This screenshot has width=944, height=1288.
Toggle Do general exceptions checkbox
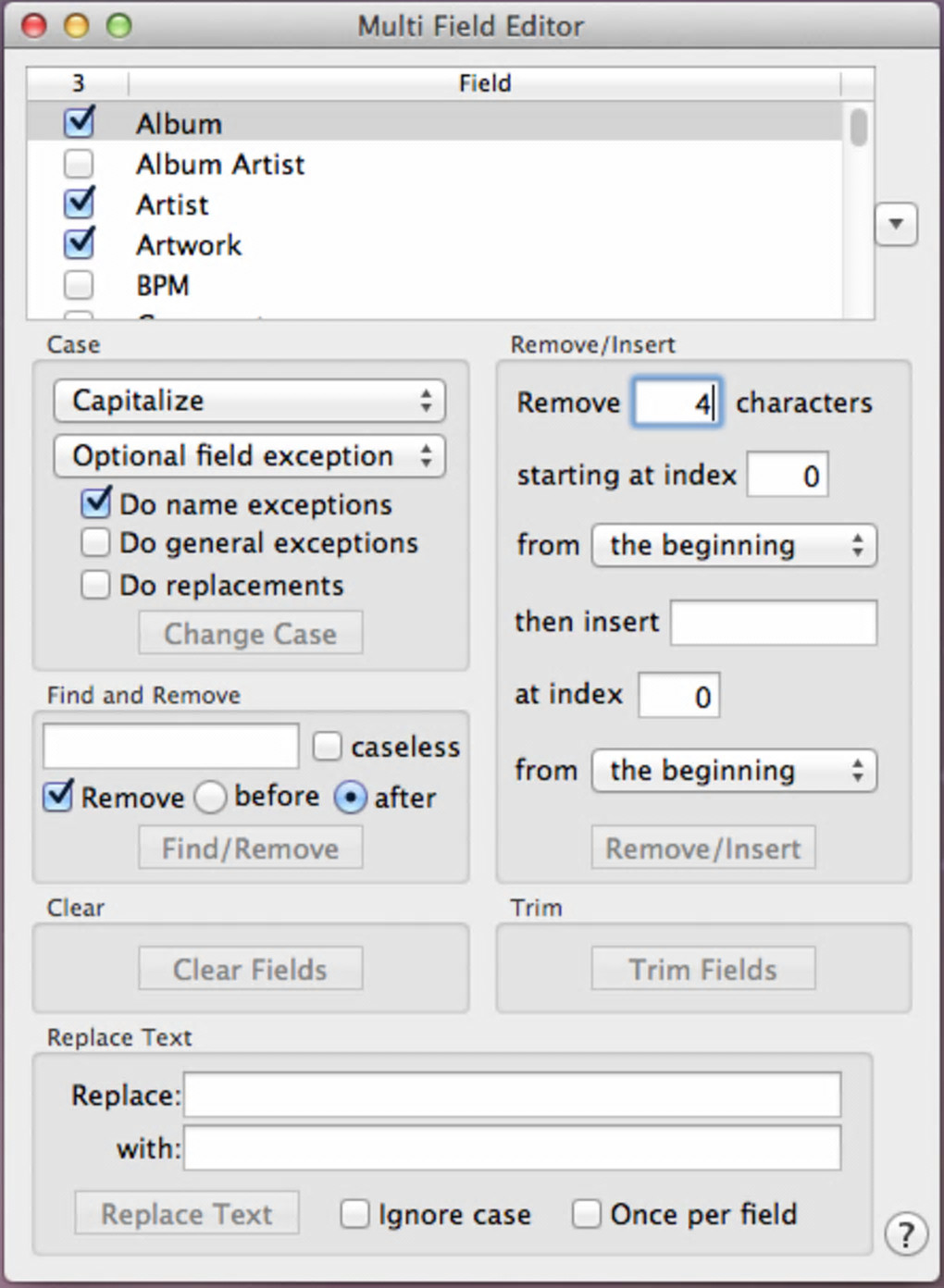95,543
